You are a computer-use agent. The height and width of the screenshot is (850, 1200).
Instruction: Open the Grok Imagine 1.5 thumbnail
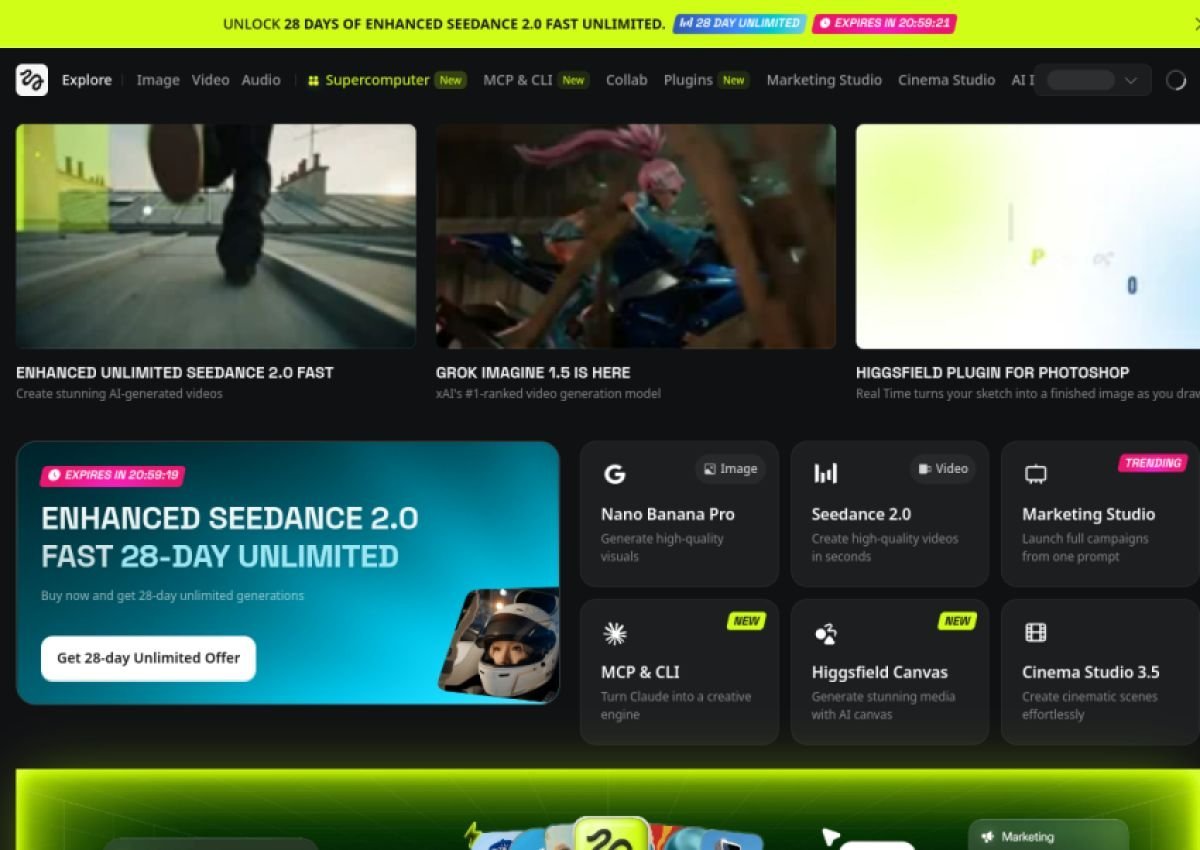tap(635, 236)
